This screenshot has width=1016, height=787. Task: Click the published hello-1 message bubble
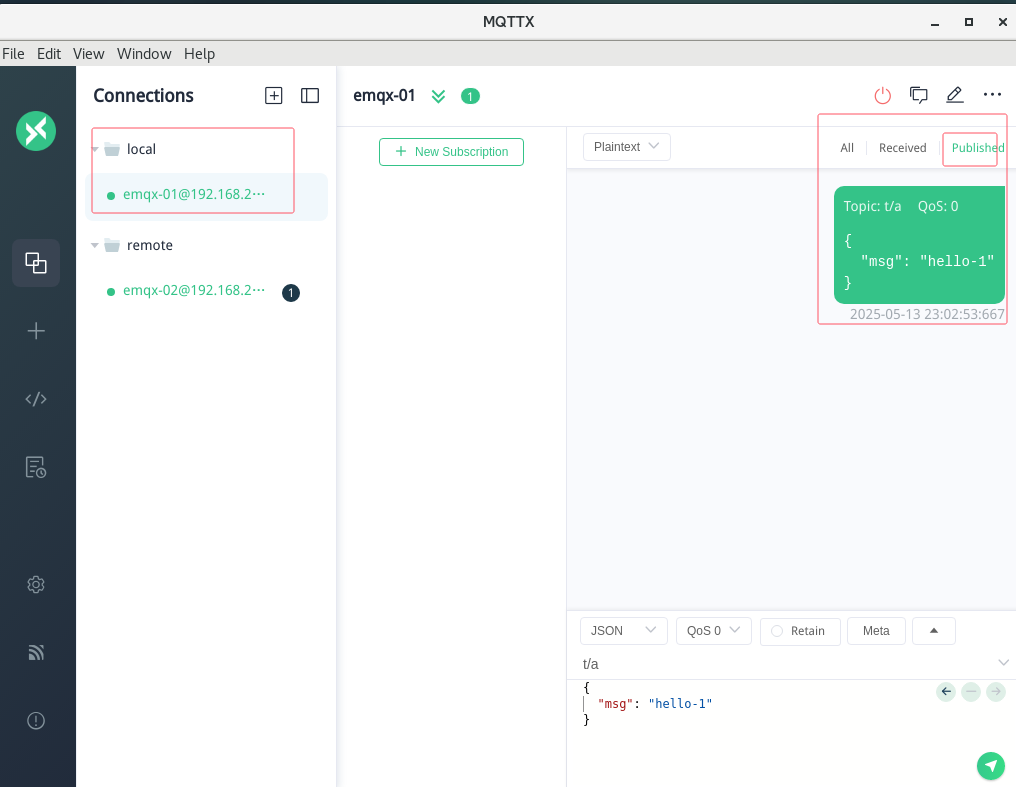919,245
